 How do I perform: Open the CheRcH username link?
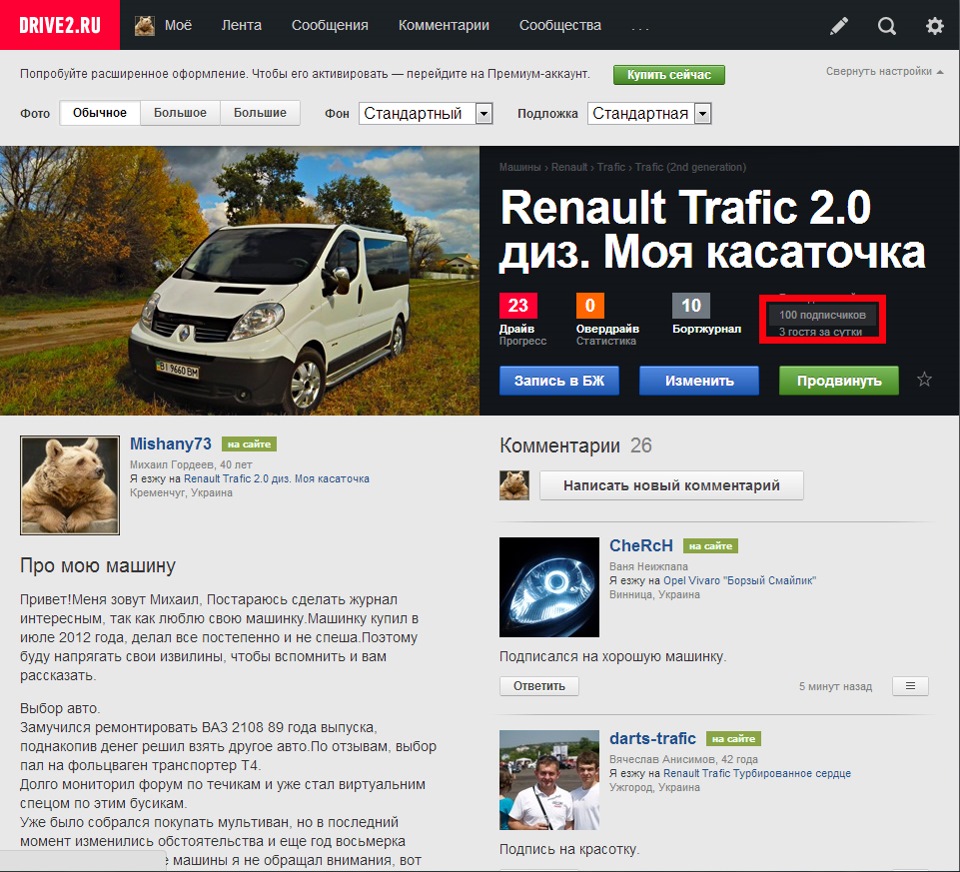coord(640,545)
